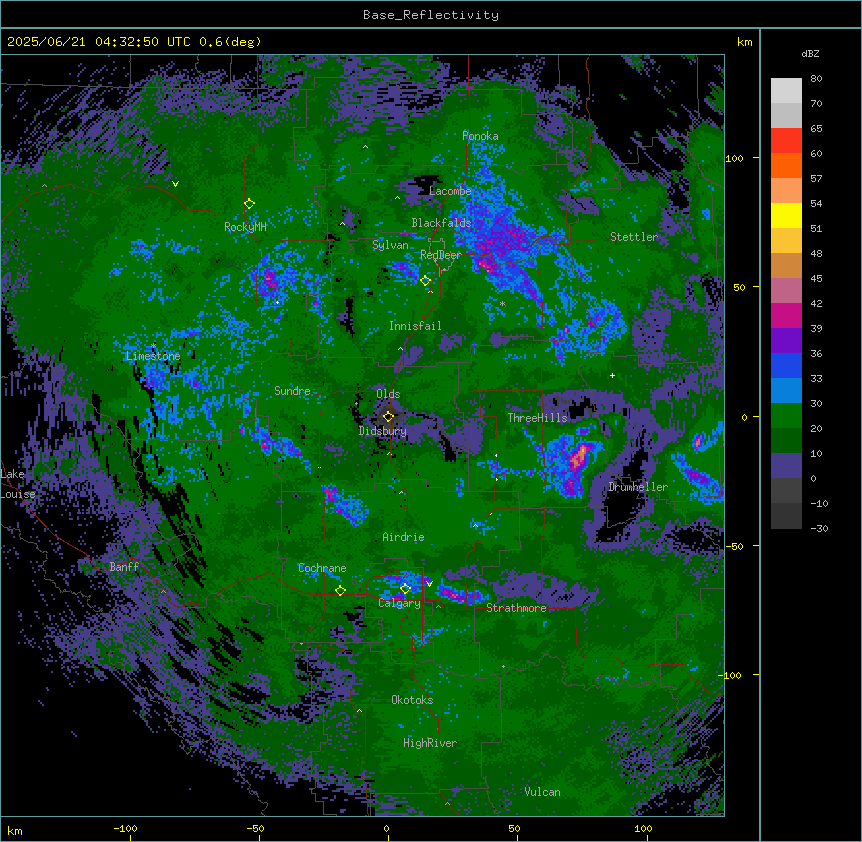
Task: Click the Airdrie city label
Action: click(x=403, y=537)
